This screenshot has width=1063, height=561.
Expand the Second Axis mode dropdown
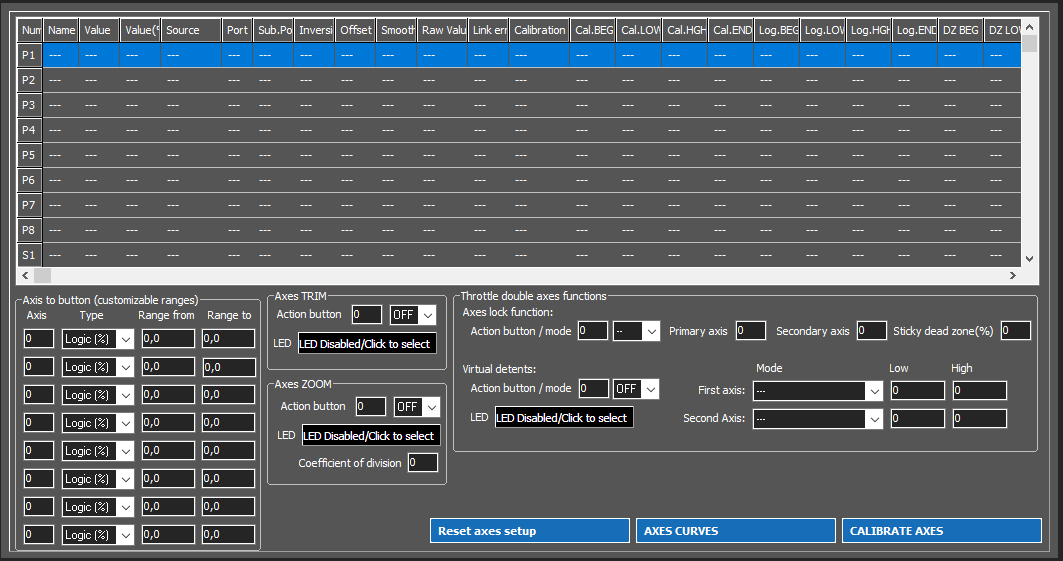(818, 419)
